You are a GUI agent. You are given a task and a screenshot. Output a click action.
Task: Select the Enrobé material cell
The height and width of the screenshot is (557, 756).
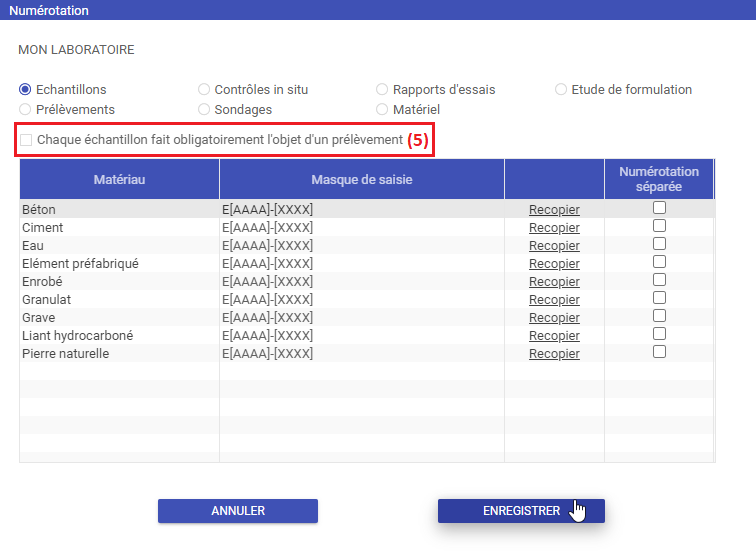[x=119, y=282]
